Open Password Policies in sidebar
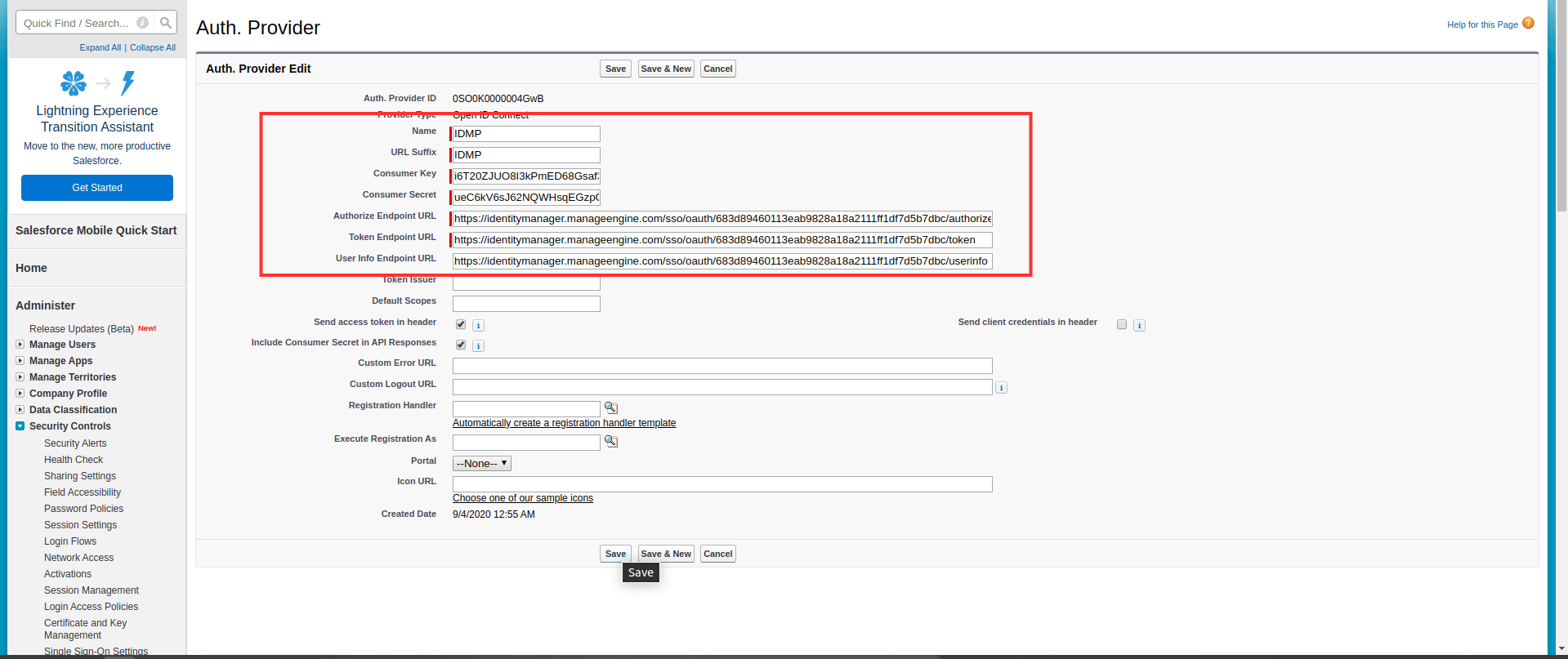1568x659 pixels. pos(84,509)
